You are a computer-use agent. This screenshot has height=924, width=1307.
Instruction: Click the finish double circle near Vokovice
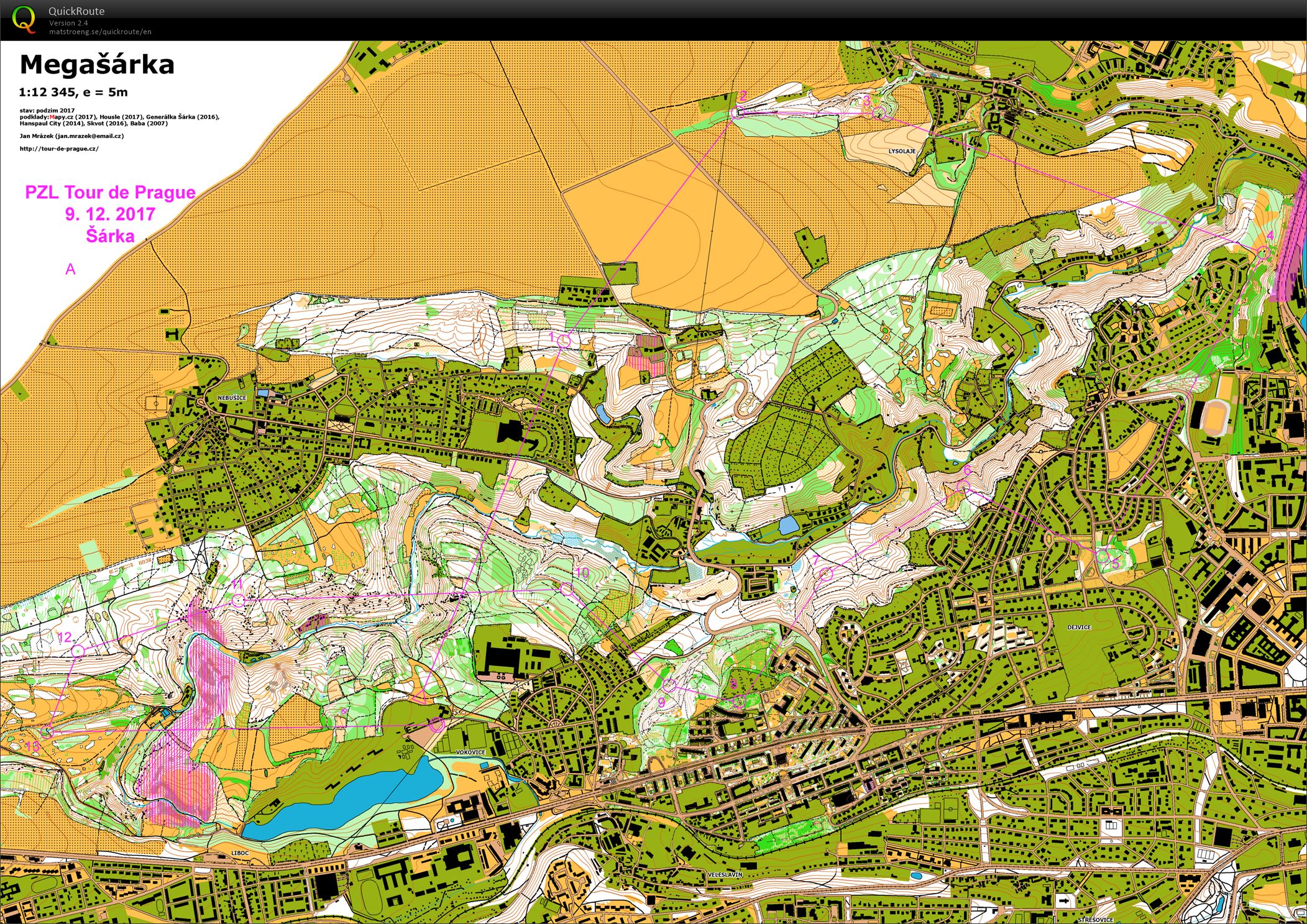437,724
